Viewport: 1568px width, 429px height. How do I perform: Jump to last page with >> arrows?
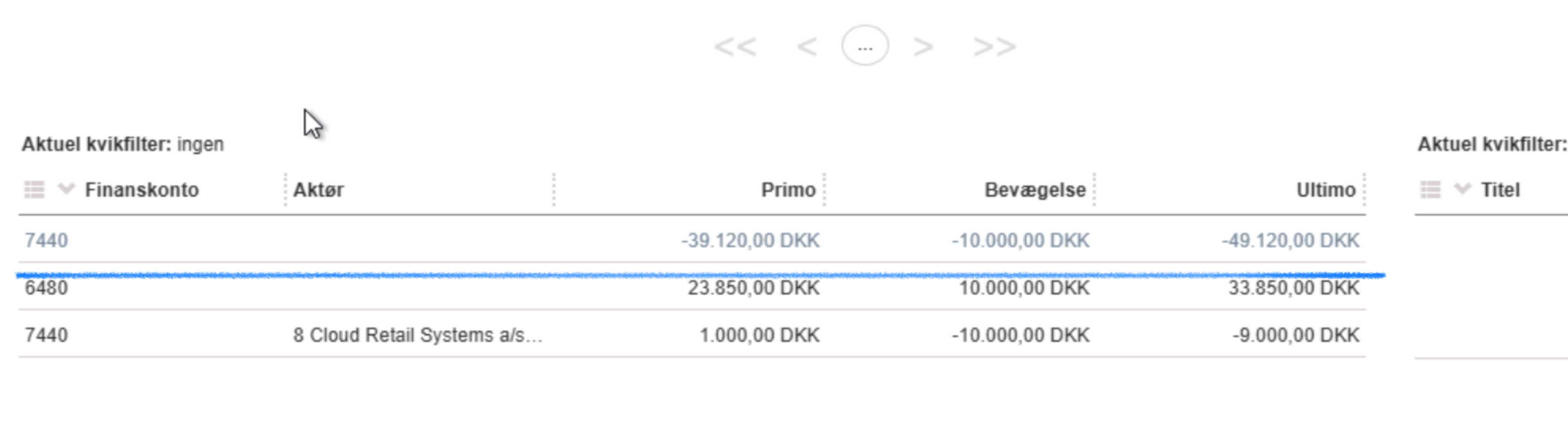[x=995, y=47]
